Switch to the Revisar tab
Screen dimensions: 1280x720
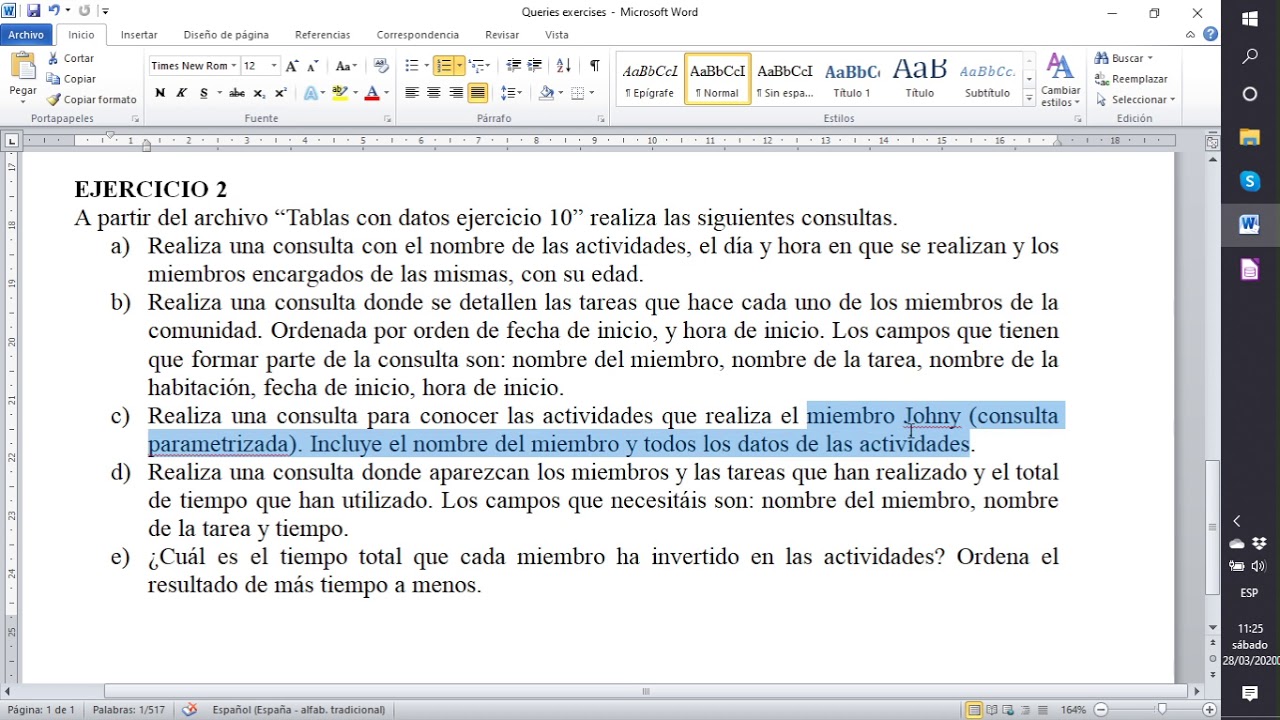click(x=502, y=35)
